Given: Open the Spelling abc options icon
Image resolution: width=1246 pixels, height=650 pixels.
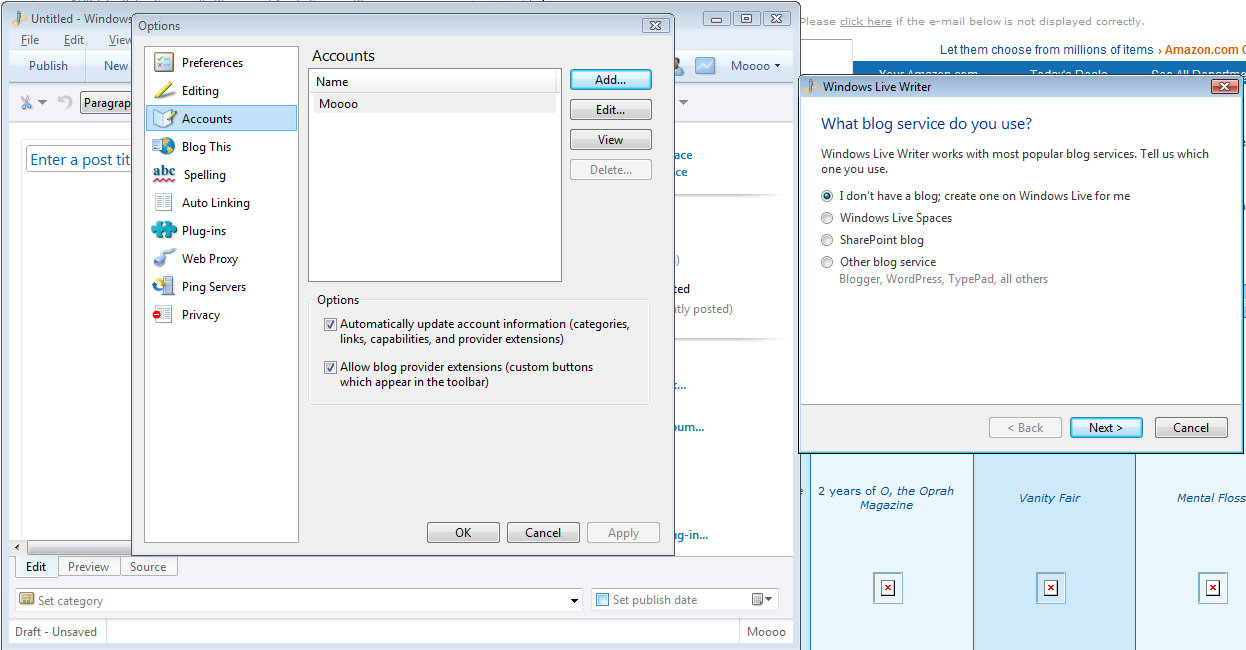Looking at the screenshot, I should point(164,174).
